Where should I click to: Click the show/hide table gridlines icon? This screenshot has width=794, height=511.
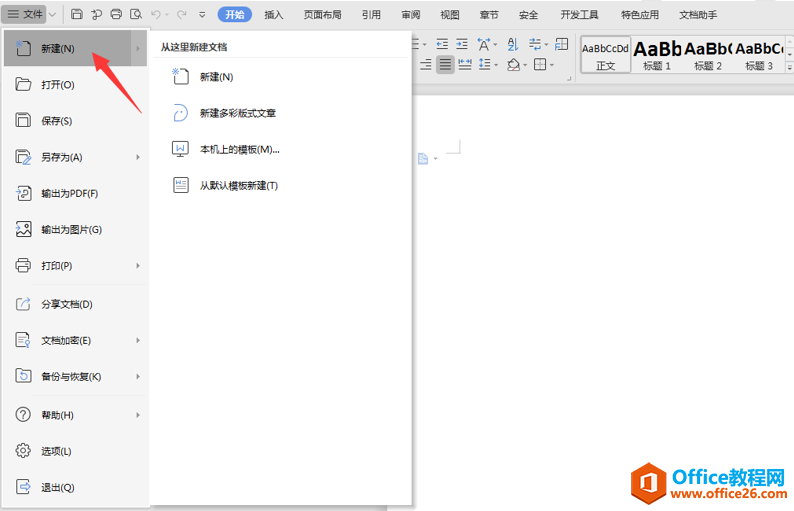point(561,45)
